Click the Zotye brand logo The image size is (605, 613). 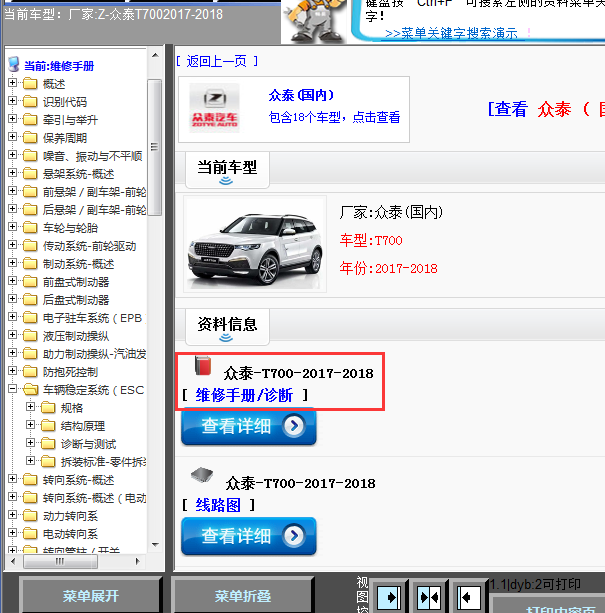(x=215, y=108)
